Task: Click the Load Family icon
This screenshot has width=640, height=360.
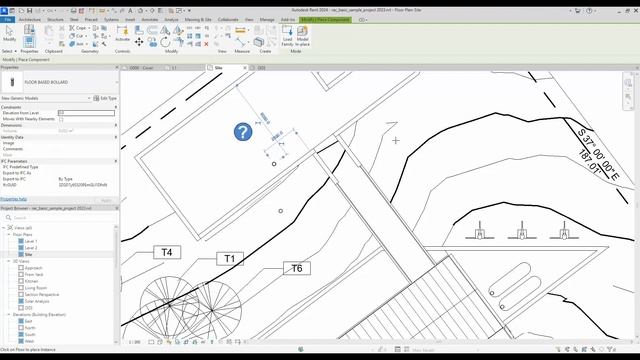Action: 287,35
